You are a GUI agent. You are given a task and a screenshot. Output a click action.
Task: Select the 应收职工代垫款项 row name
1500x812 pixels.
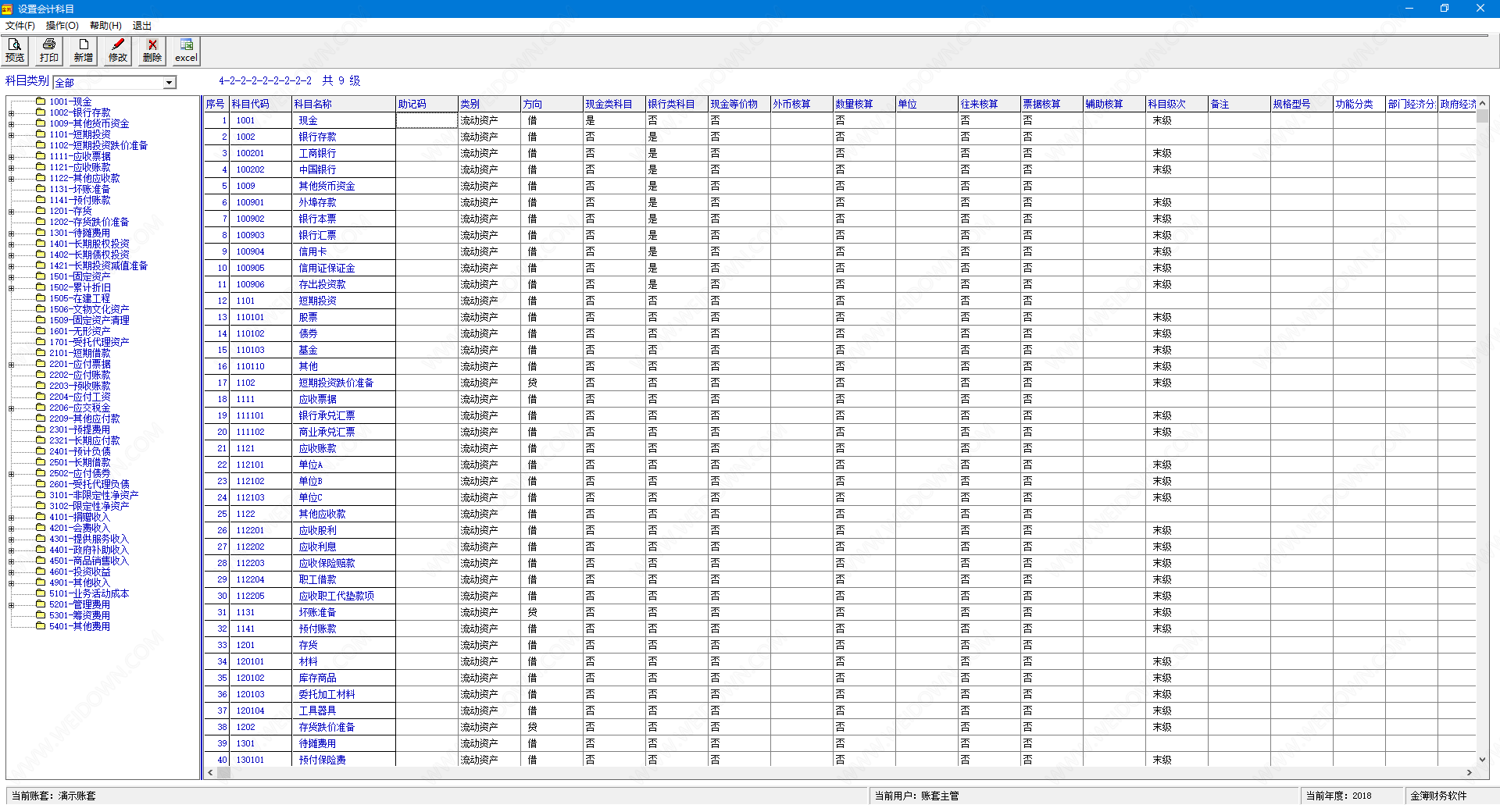[344, 596]
